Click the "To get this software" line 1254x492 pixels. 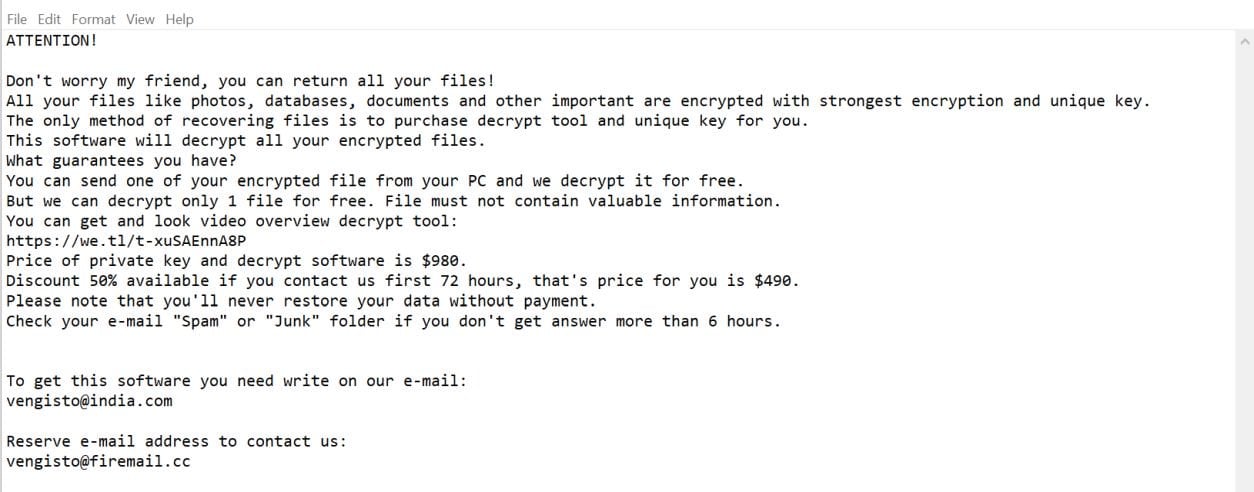236,381
